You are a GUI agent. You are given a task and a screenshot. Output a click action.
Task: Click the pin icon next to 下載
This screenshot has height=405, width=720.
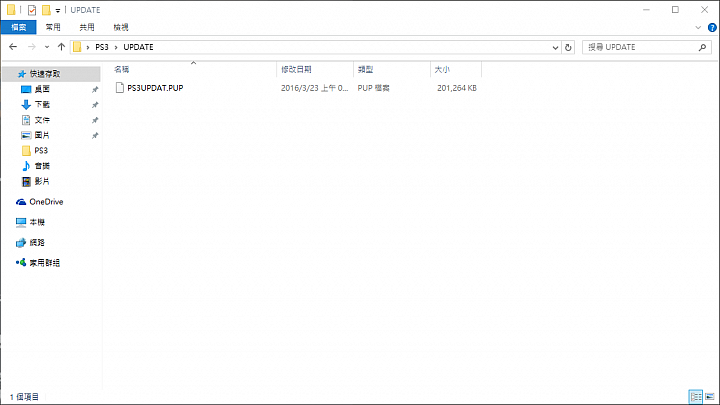click(95, 105)
